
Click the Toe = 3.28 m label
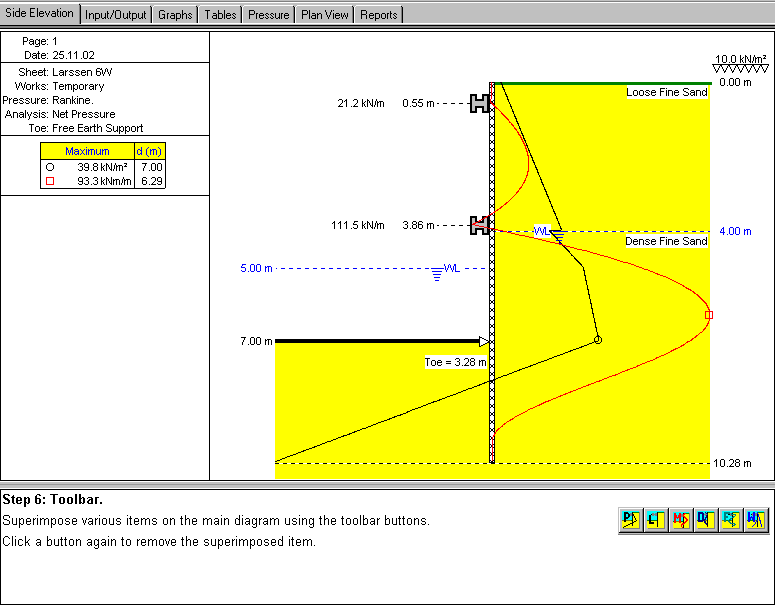coord(455,362)
